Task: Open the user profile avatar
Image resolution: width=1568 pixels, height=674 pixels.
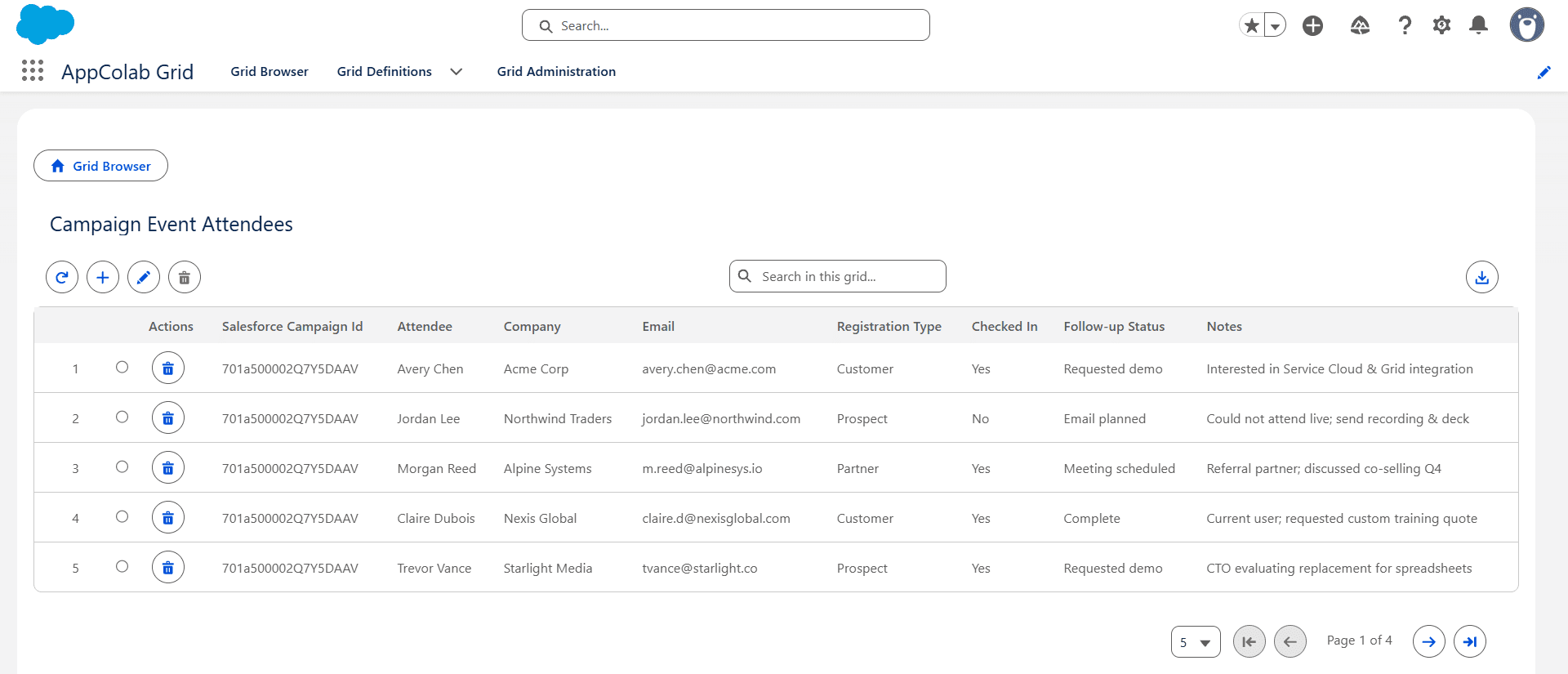Action: coord(1526,25)
